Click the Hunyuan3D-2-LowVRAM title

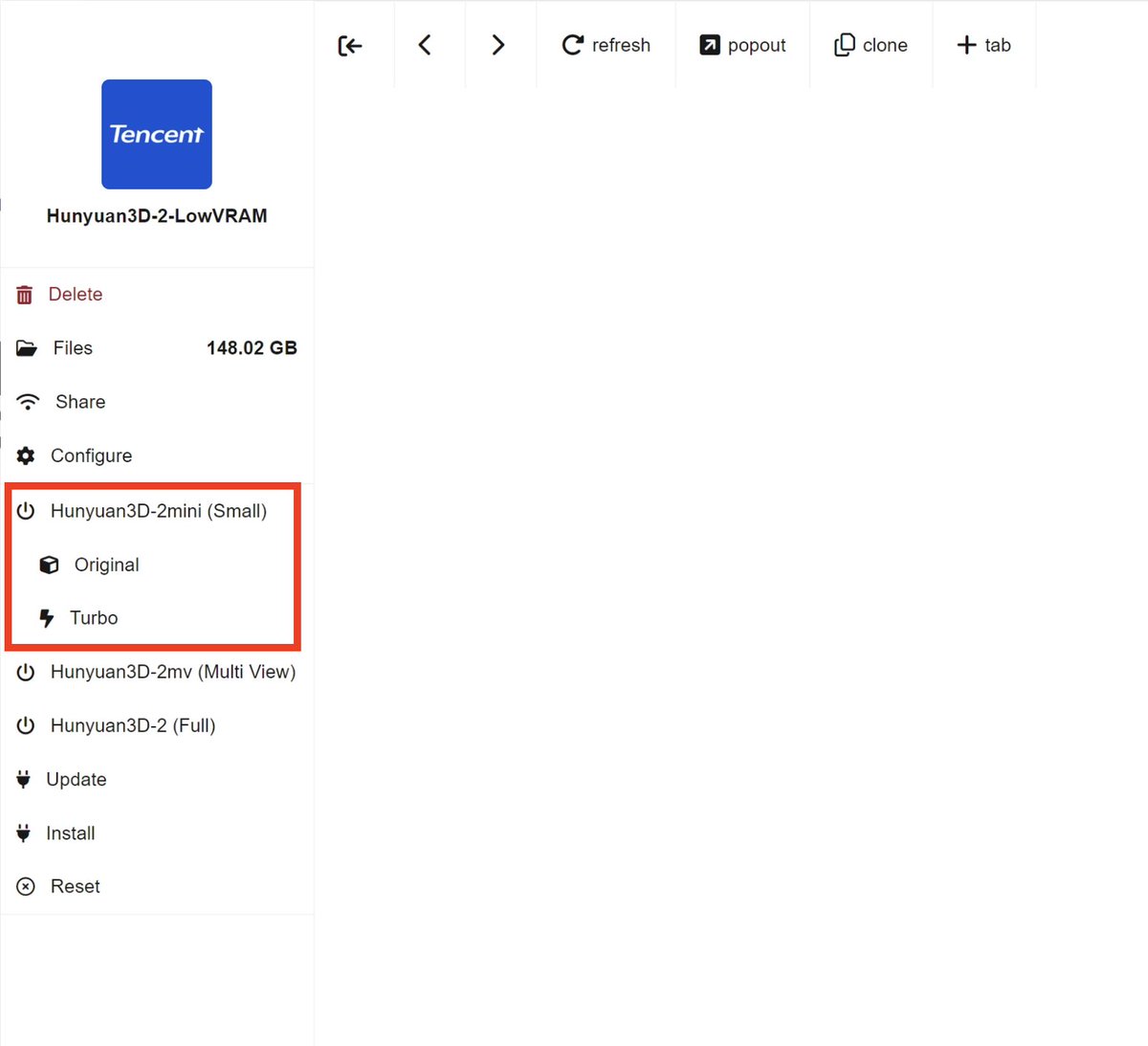click(x=157, y=216)
